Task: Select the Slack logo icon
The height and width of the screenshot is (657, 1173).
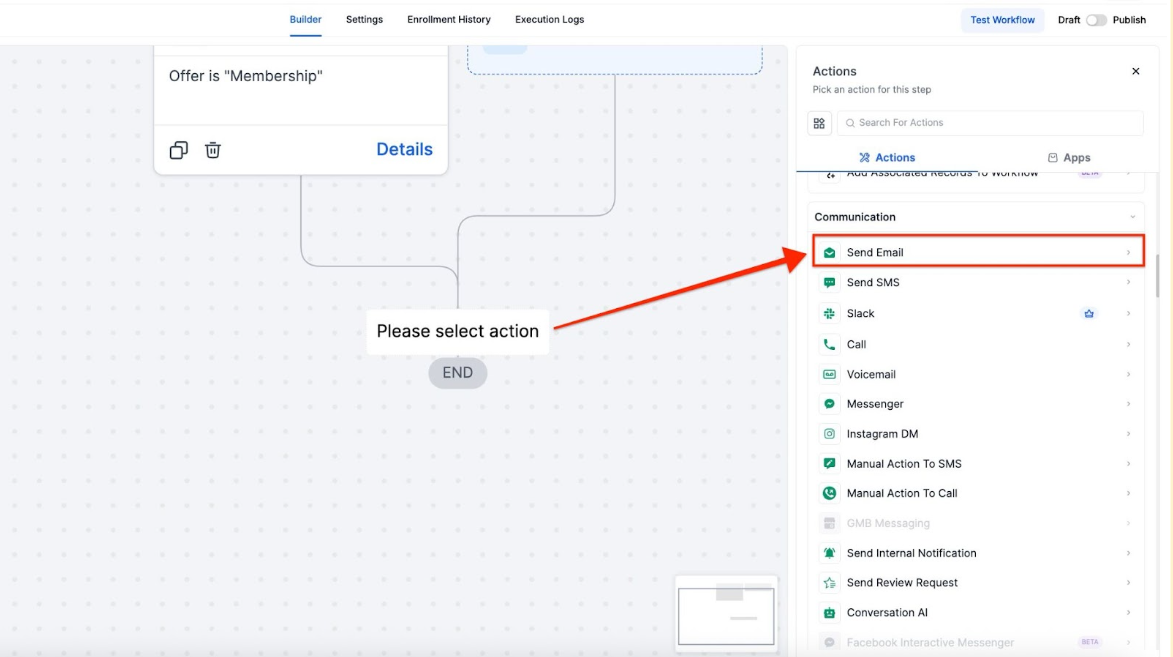Action: click(x=829, y=314)
